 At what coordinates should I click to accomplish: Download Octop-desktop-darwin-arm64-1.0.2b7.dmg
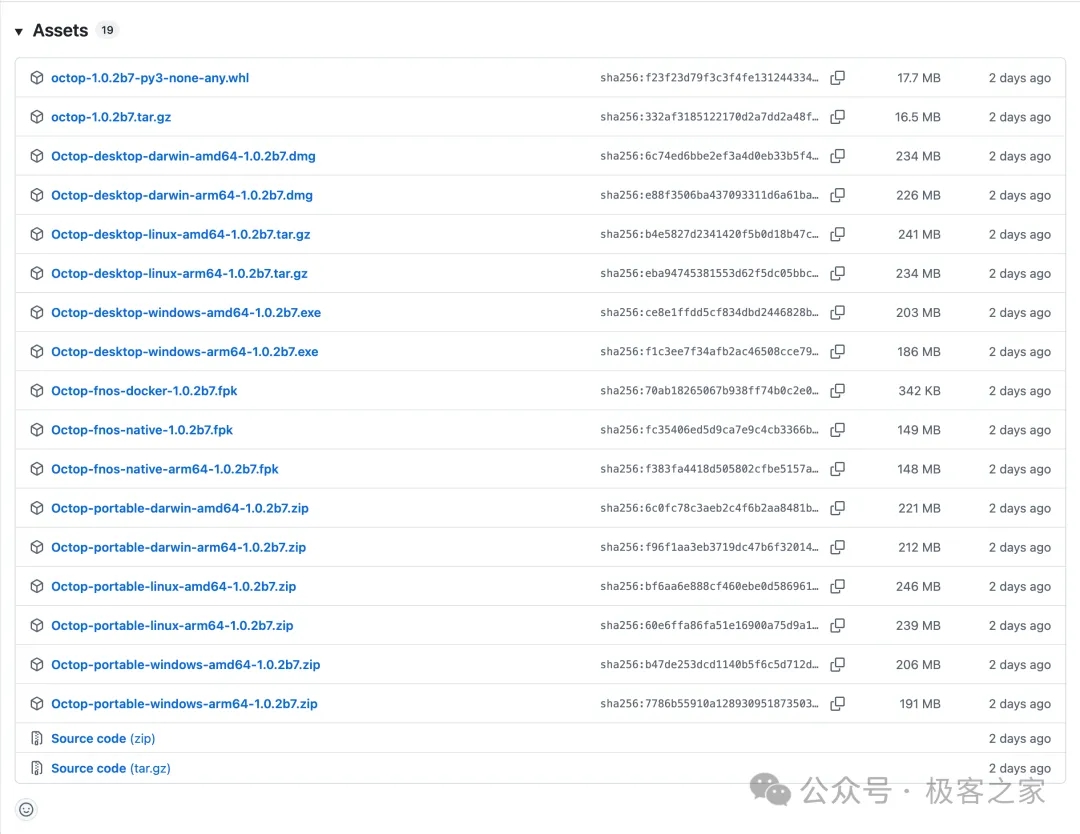182,196
